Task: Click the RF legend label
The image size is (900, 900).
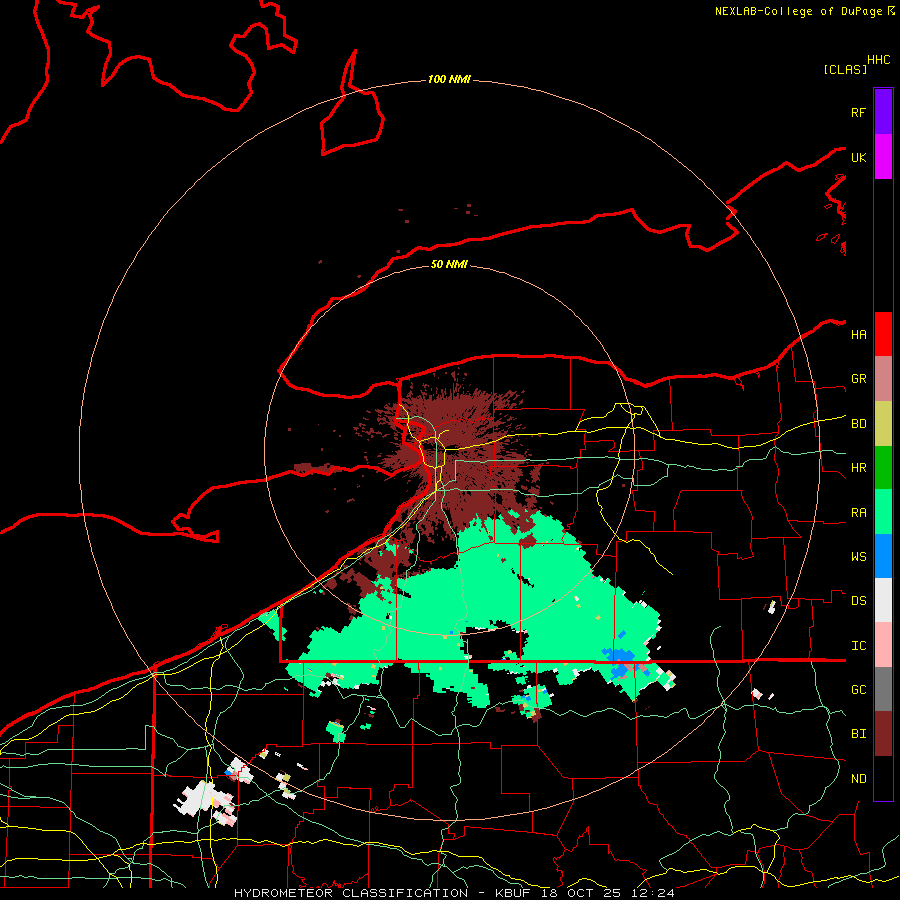Action: click(858, 112)
